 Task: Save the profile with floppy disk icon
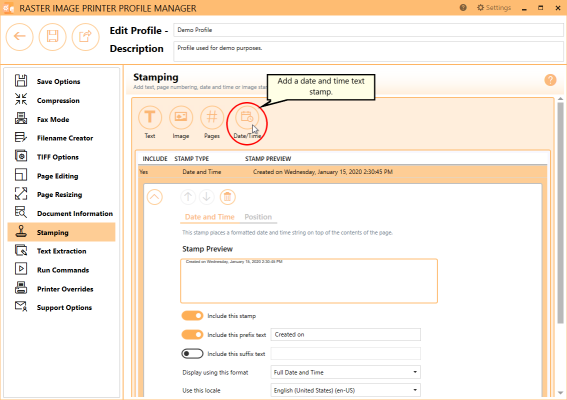(52, 37)
